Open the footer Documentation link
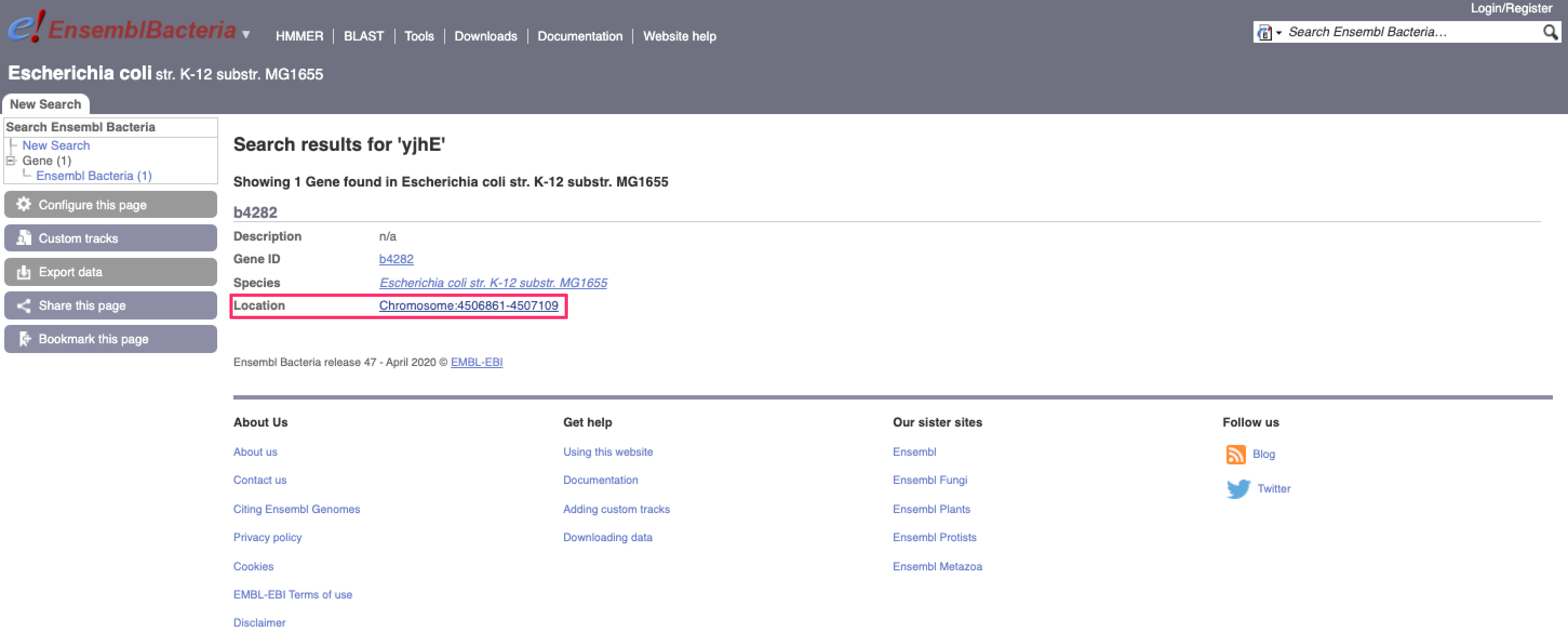 (600, 480)
